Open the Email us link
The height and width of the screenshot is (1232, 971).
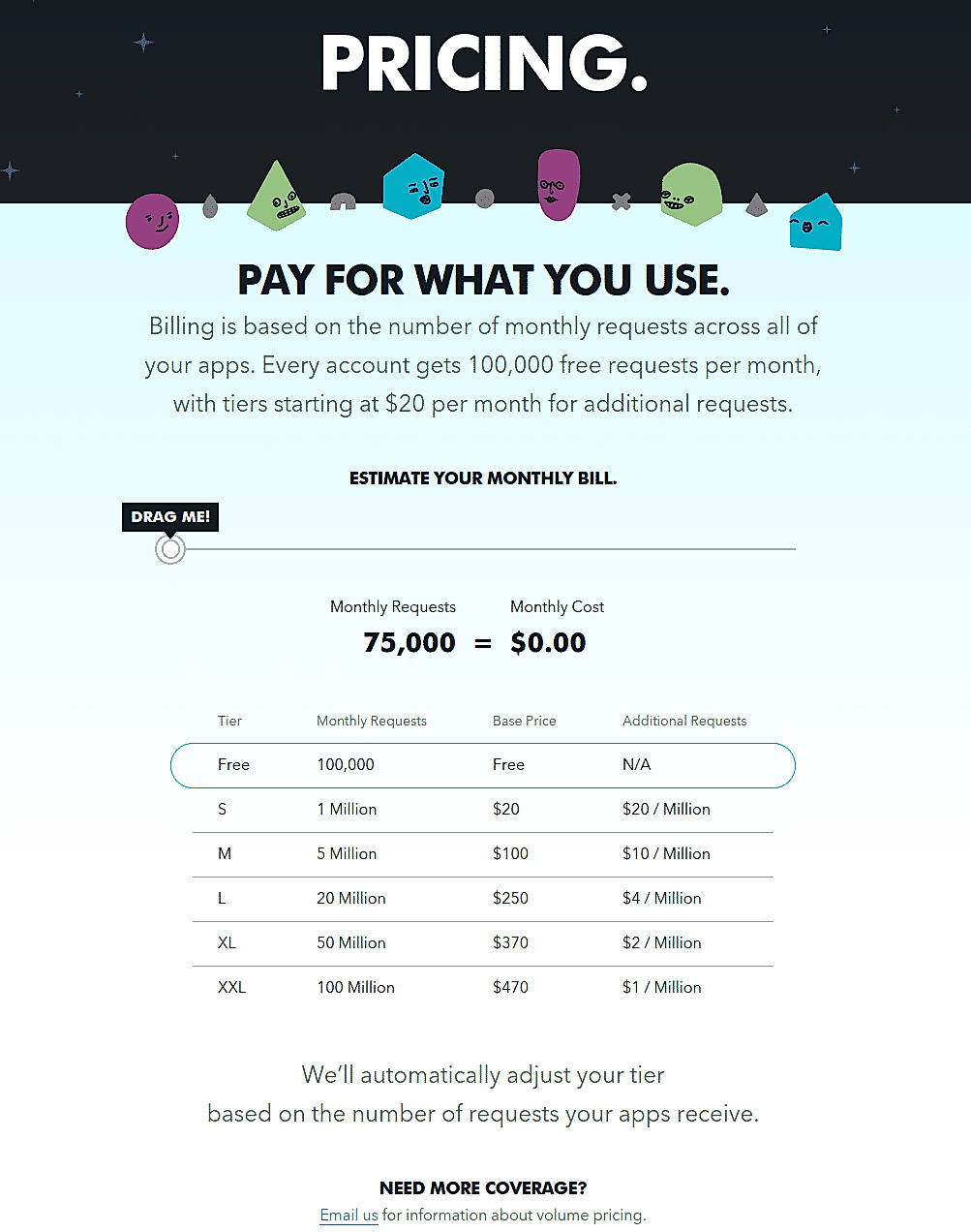pyautogui.click(x=348, y=1215)
